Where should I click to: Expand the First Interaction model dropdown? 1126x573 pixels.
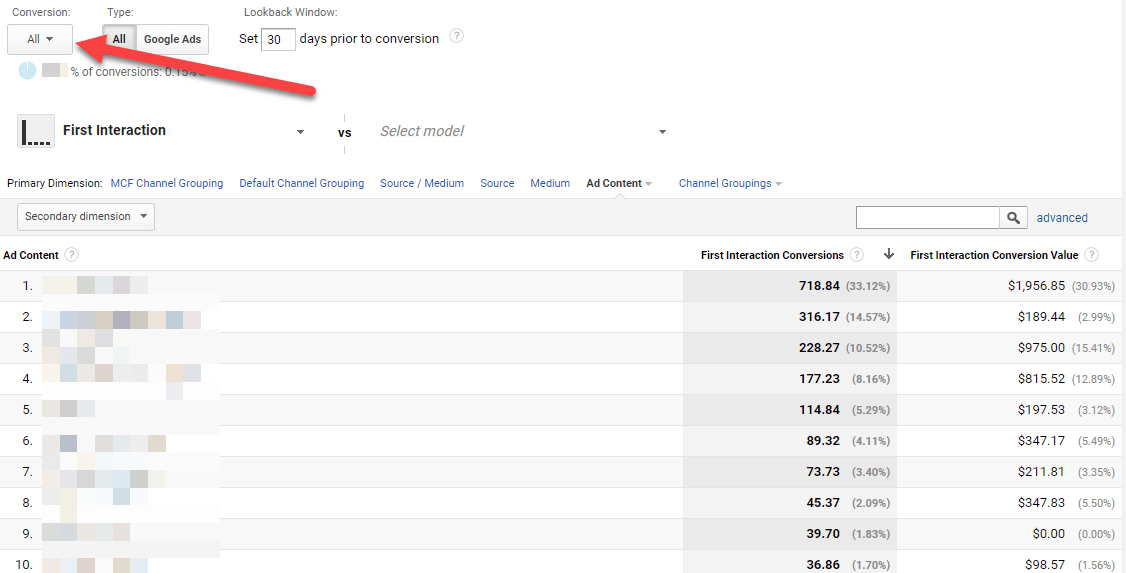tap(300, 132)
